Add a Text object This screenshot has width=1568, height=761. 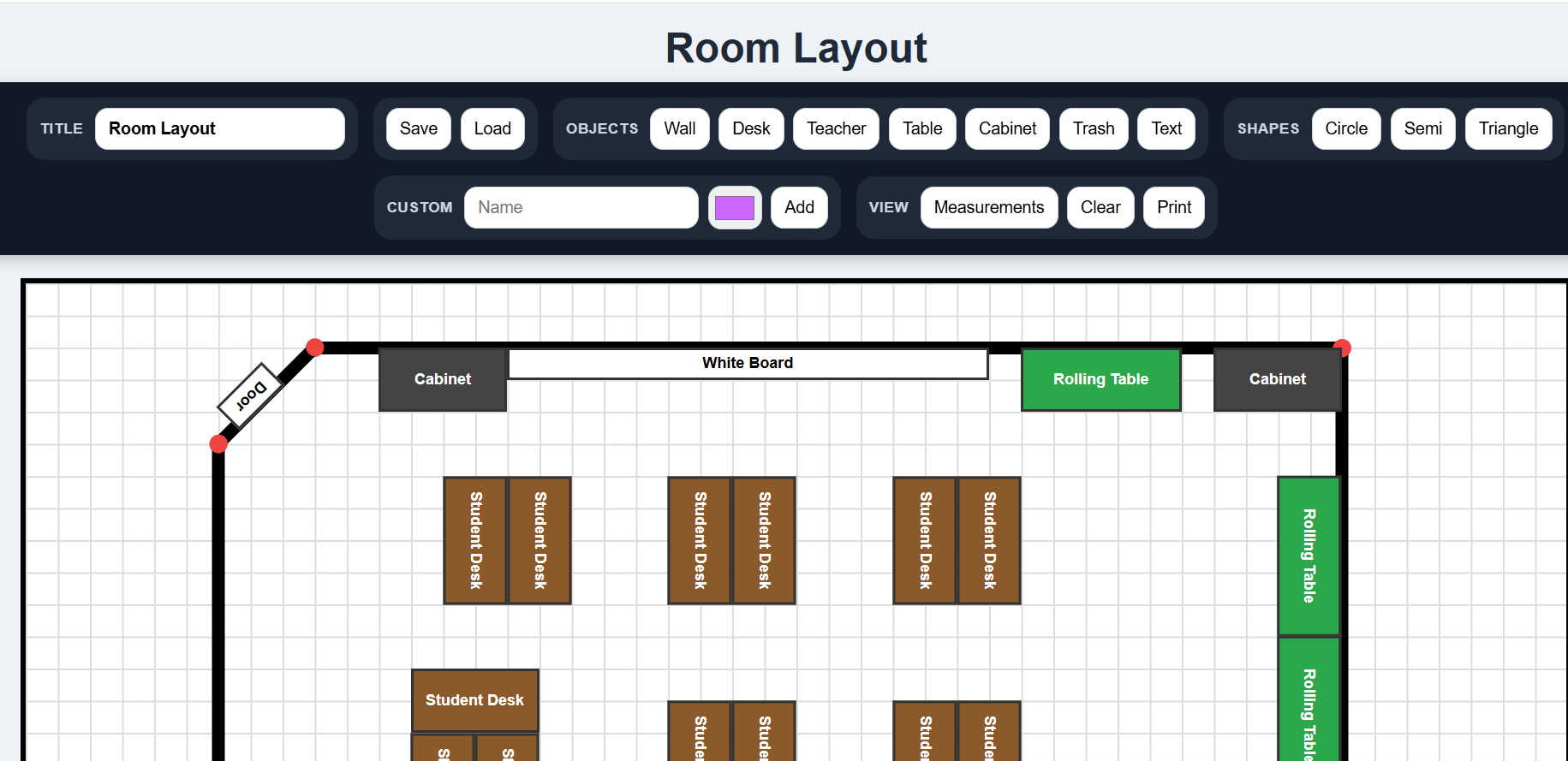tap(1166, 128)
